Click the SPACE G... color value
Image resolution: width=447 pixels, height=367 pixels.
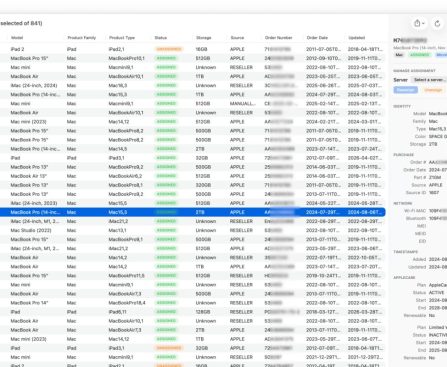tap(437, 137)
